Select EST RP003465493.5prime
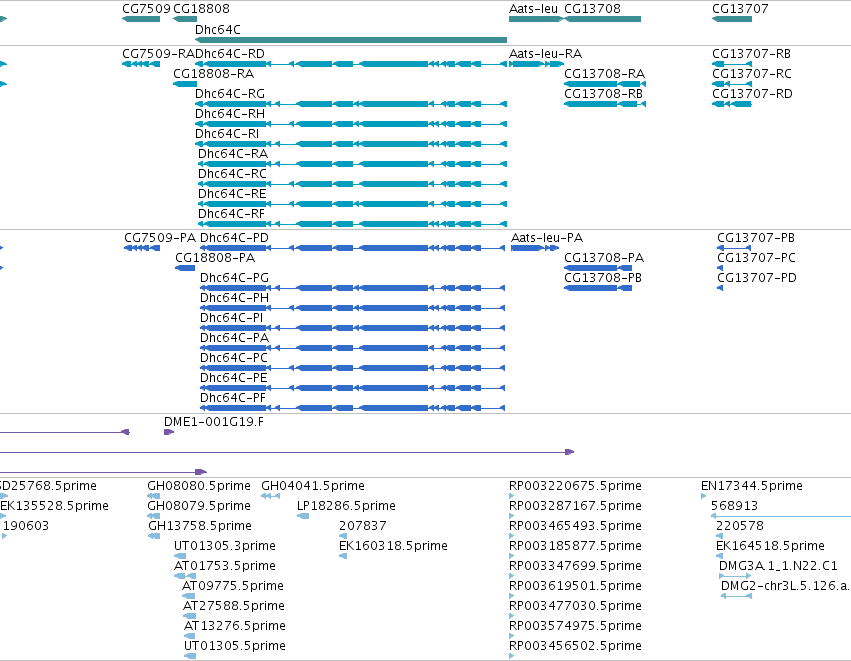Viewport: 851px width, 661px height. coord(575,526)
